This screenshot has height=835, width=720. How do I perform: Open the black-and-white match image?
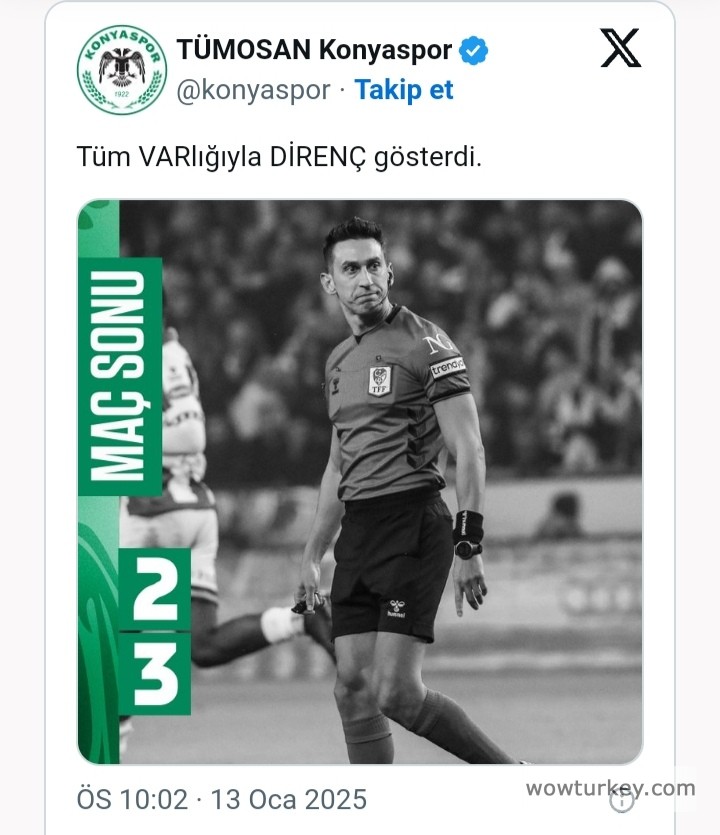point(360,481)
